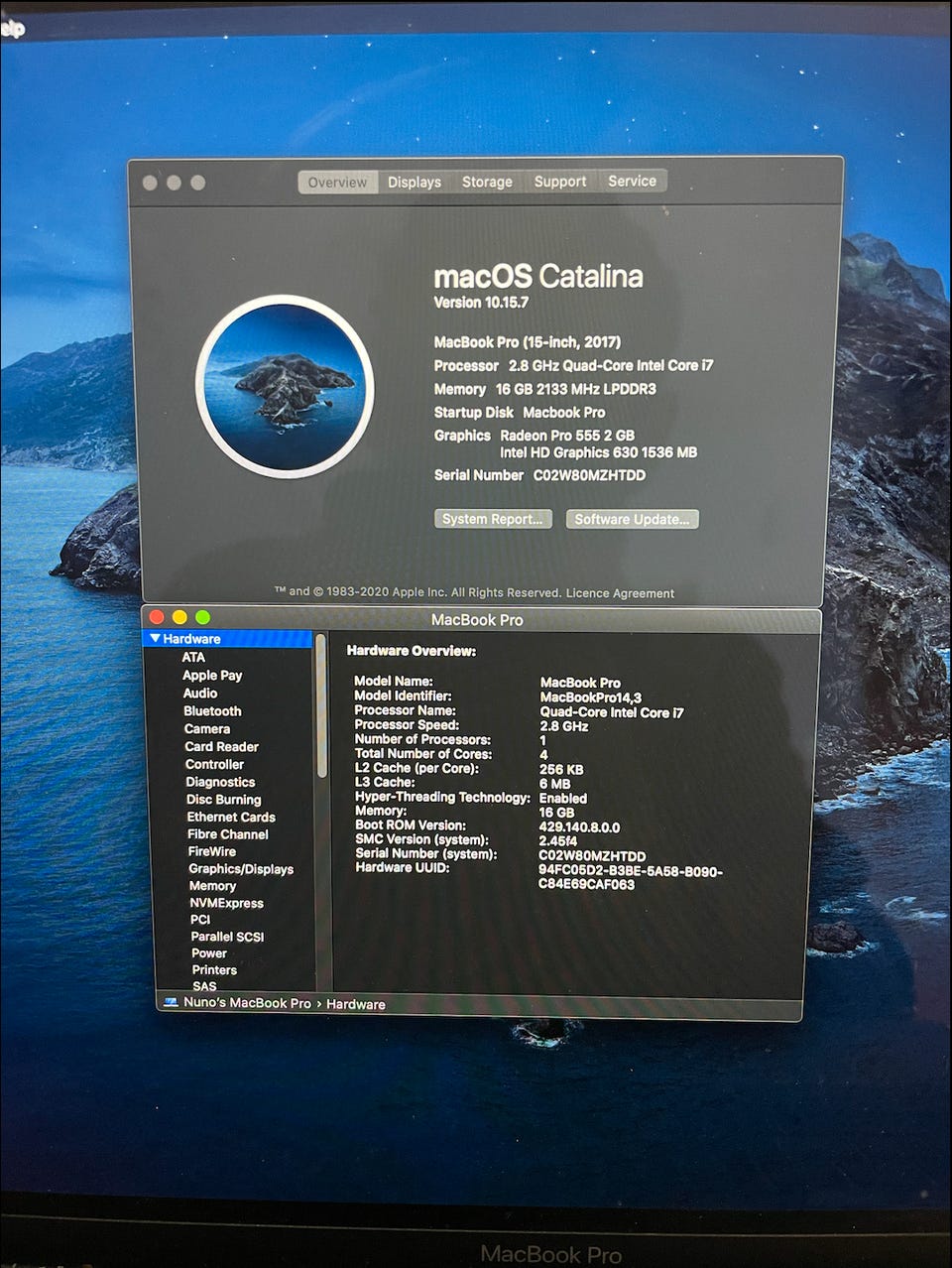The width and height of the screenshot is (952, 1268).
Task: Collapse the Hardware disclosure triangle
Action: click(155, 639)
